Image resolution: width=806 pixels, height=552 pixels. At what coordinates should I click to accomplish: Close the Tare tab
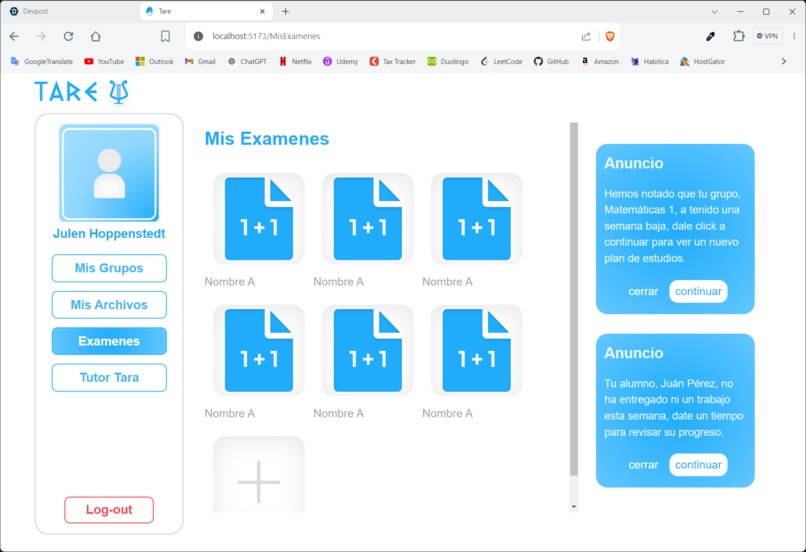click(262, 11)
